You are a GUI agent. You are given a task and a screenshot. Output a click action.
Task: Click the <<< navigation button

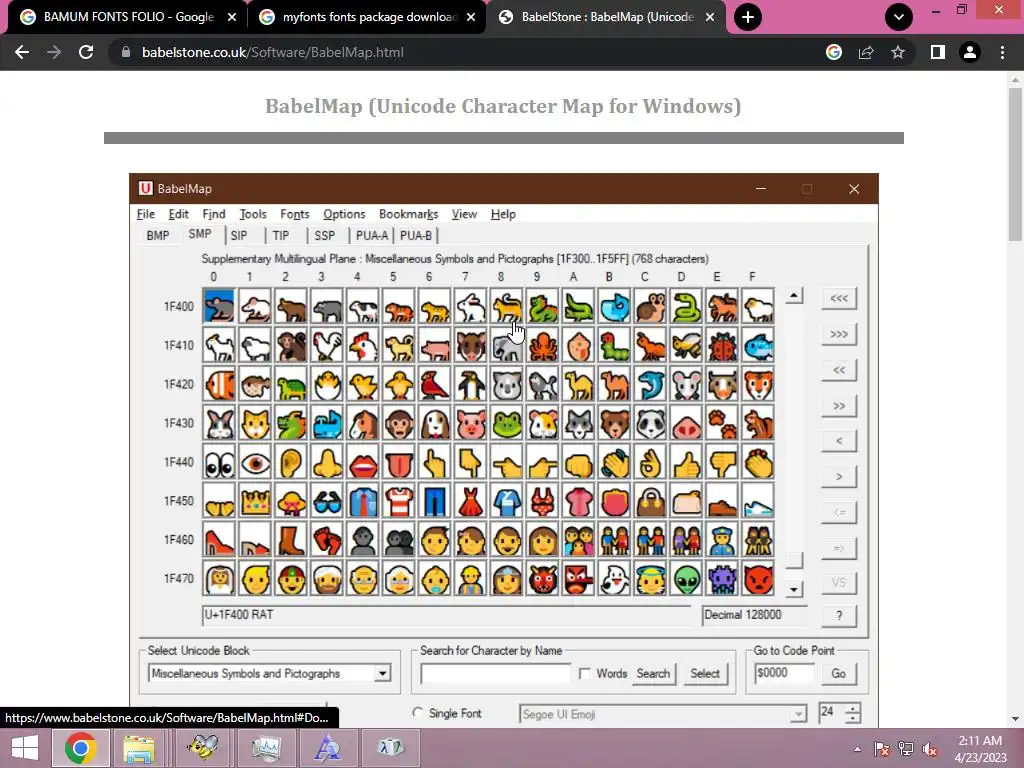839,298
